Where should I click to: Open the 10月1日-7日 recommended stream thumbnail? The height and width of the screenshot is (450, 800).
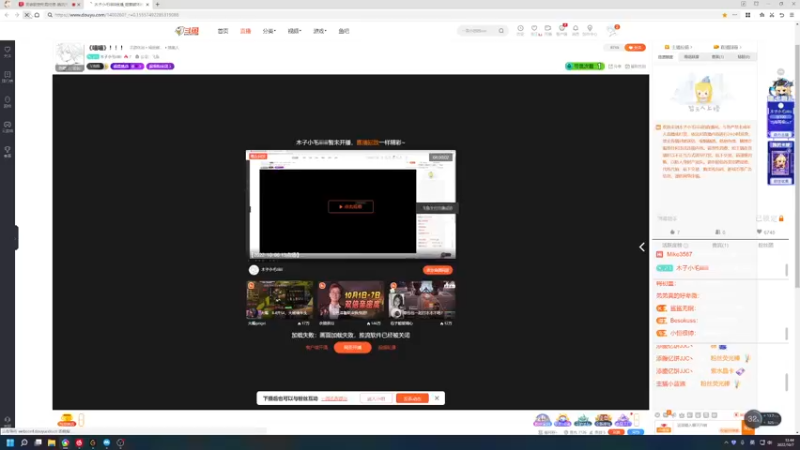[x=351, y=299]
